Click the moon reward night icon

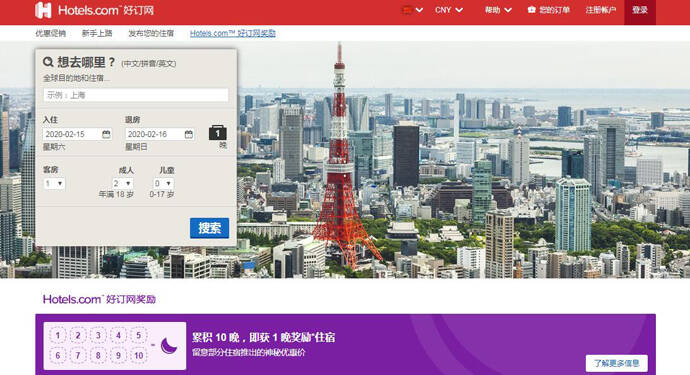click(169, 346)
